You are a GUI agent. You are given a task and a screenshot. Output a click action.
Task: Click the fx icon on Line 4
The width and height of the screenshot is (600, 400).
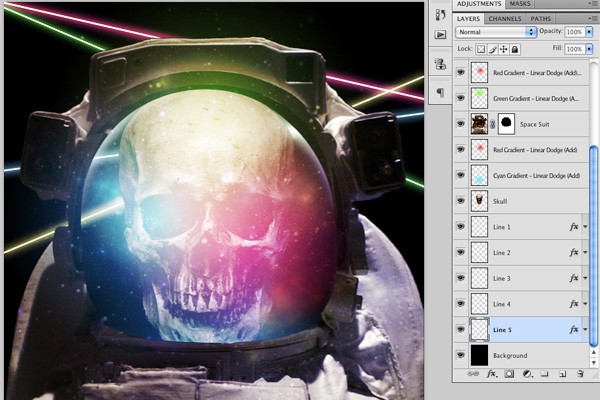click(x=574, y=304)
